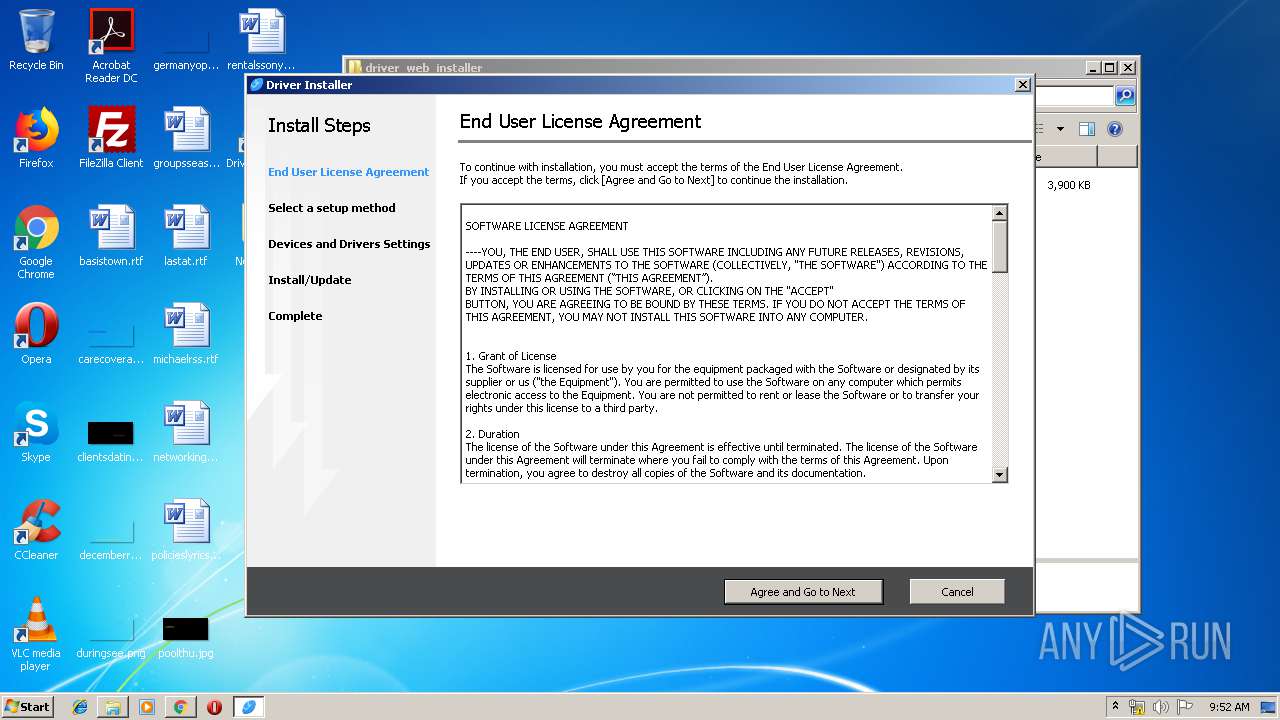Screen dimensions: 1280x720
Task: Click the 3,900 KB file size cell
Action: click(1069, 185)
